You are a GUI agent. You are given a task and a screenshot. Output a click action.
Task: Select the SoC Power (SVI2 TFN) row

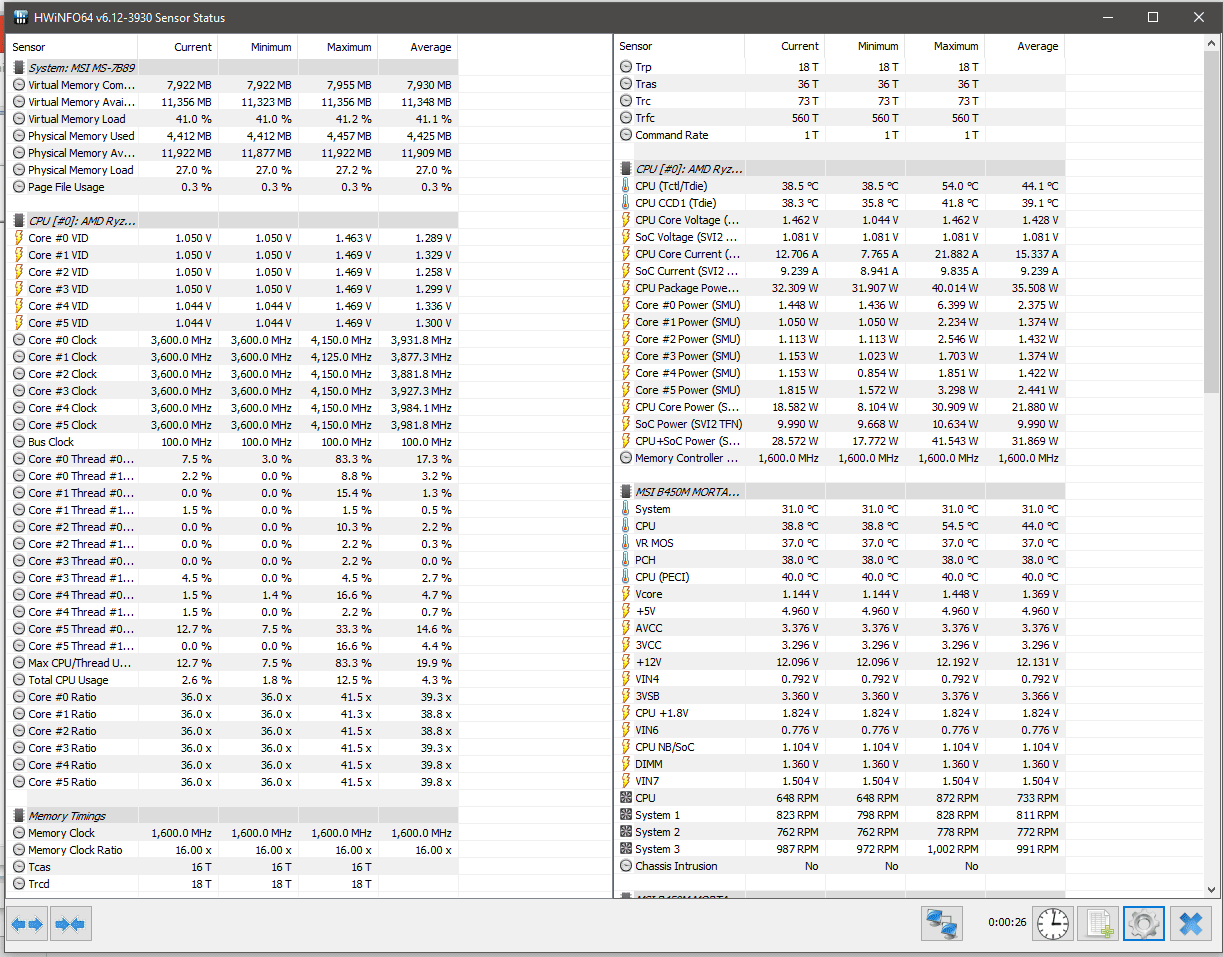coord(841,424)
